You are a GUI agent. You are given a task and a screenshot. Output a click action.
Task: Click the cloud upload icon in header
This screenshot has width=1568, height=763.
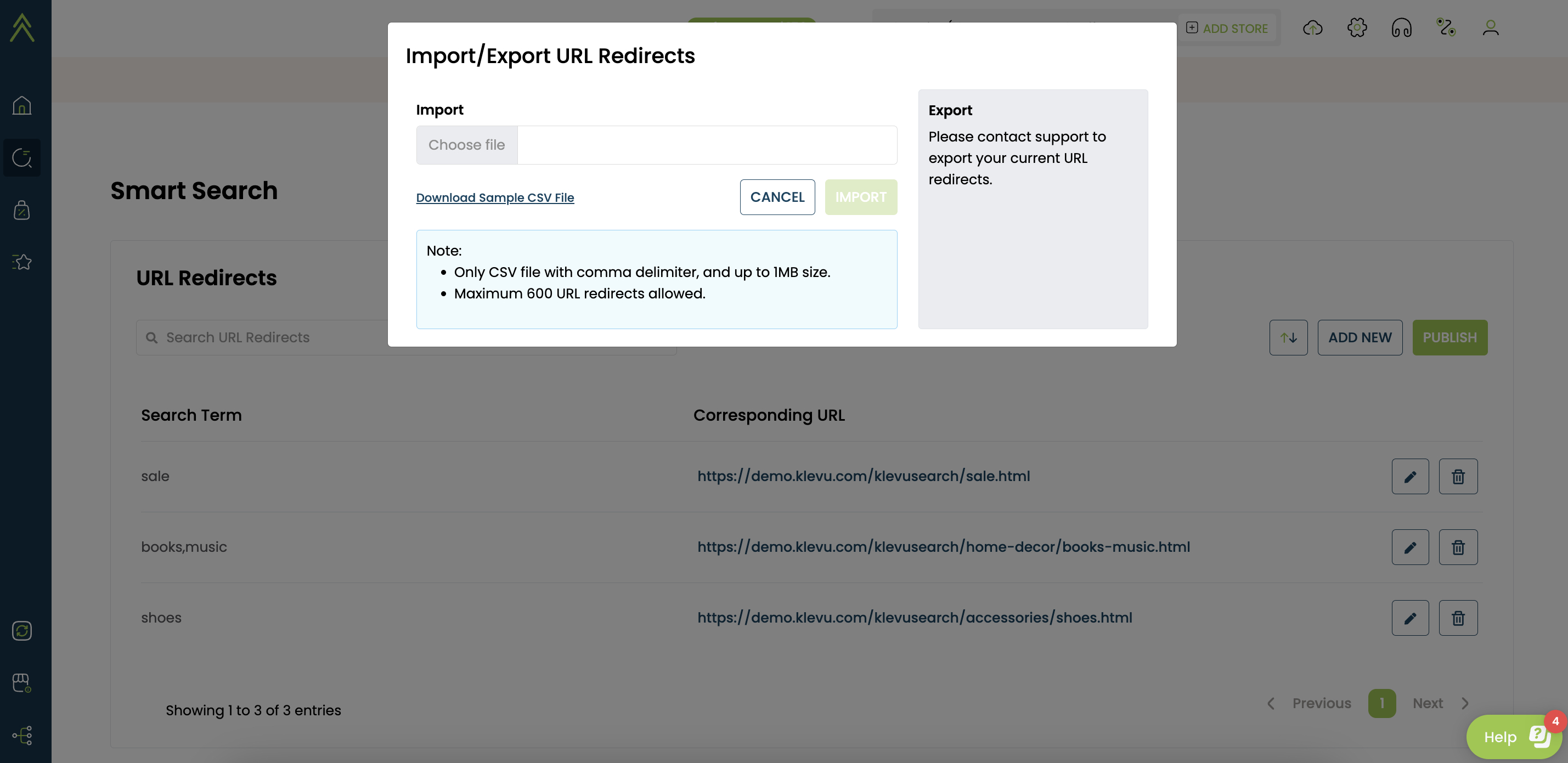tap(1312, 28)
